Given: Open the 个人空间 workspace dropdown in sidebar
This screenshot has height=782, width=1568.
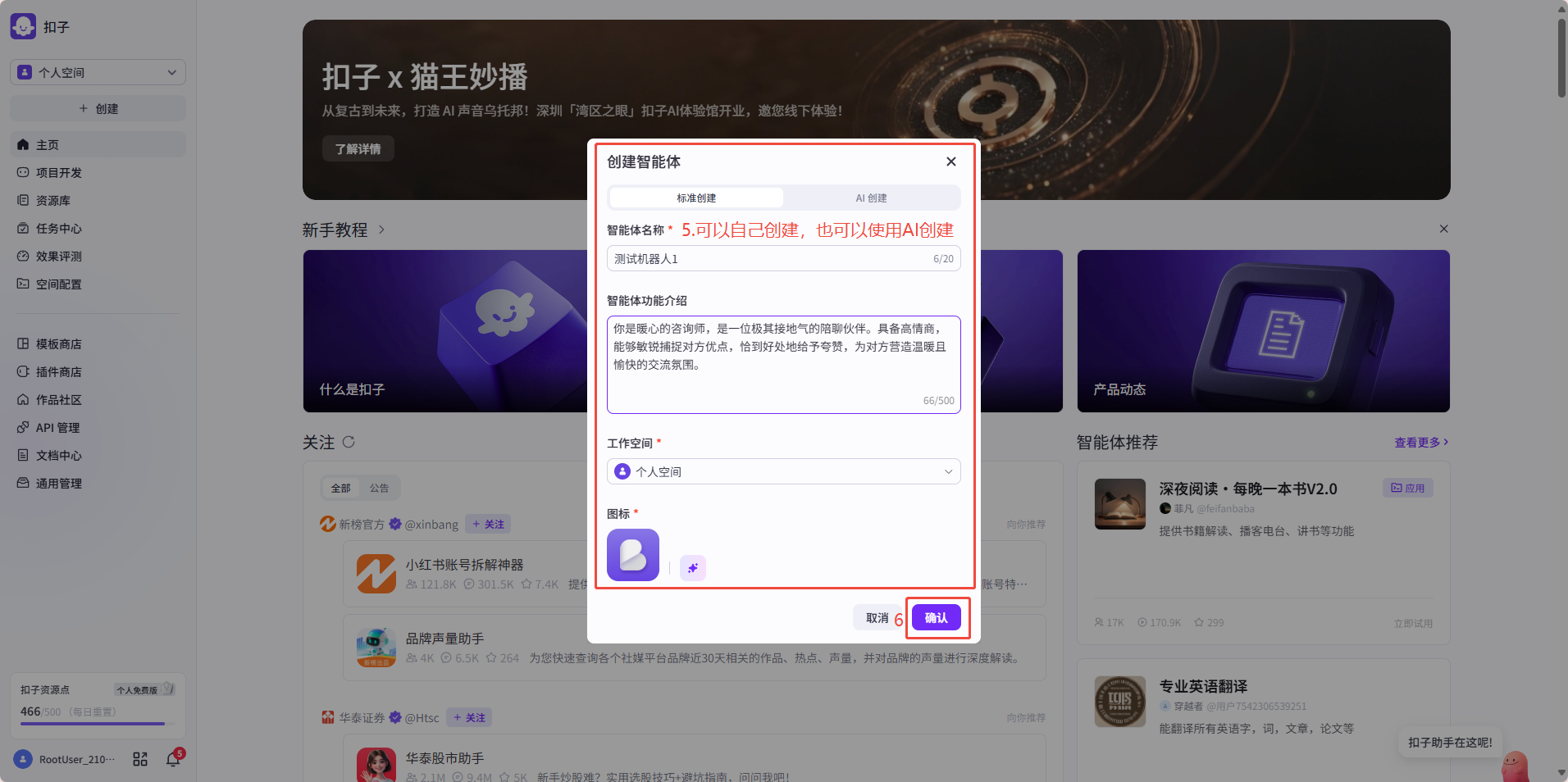Looking at the screenshot, I should tap(98, 72).
